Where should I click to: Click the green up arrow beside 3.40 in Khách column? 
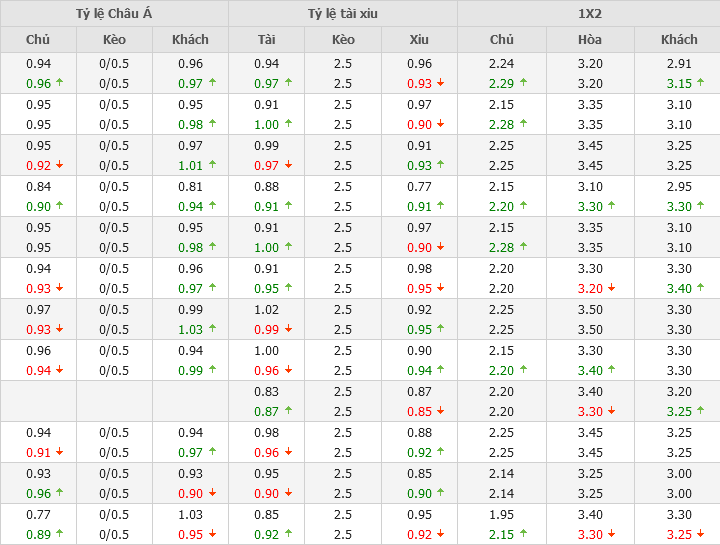[x=700, y=288]
